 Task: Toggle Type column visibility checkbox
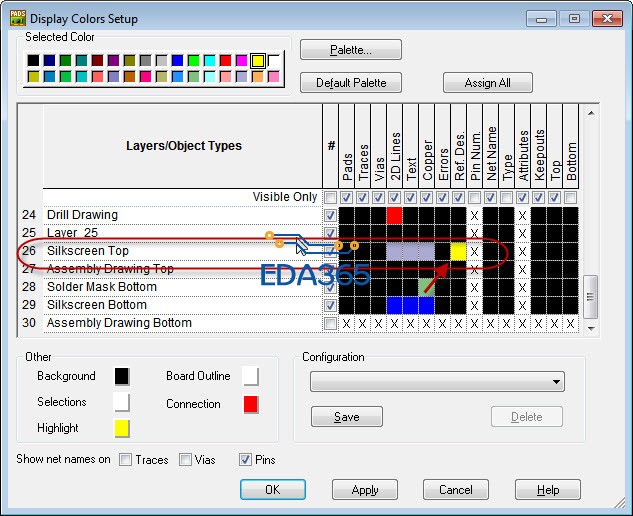506,198
